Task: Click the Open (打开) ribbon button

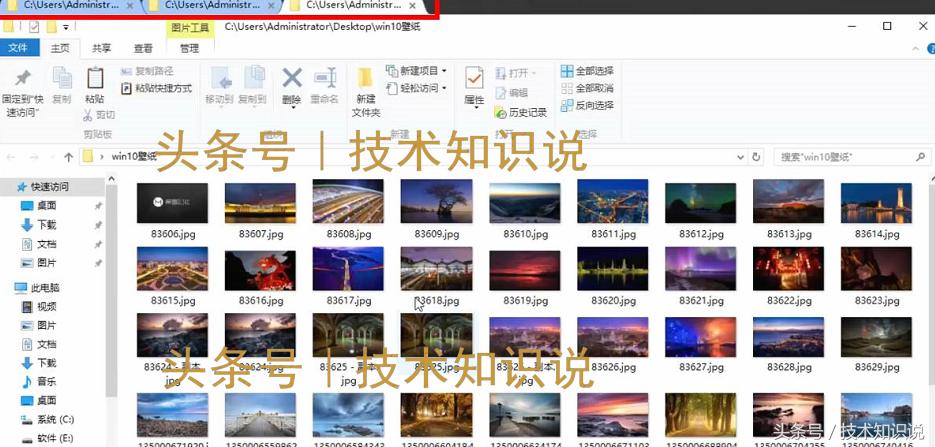Action: [515, 73]
